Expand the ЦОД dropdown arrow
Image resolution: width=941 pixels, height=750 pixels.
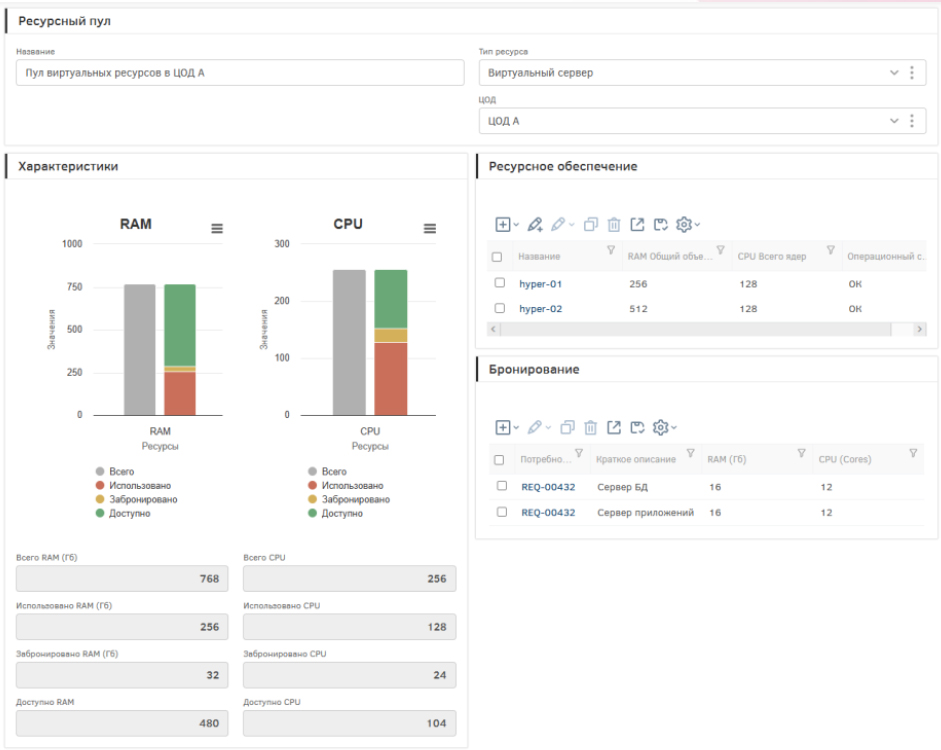pos(894,121)
